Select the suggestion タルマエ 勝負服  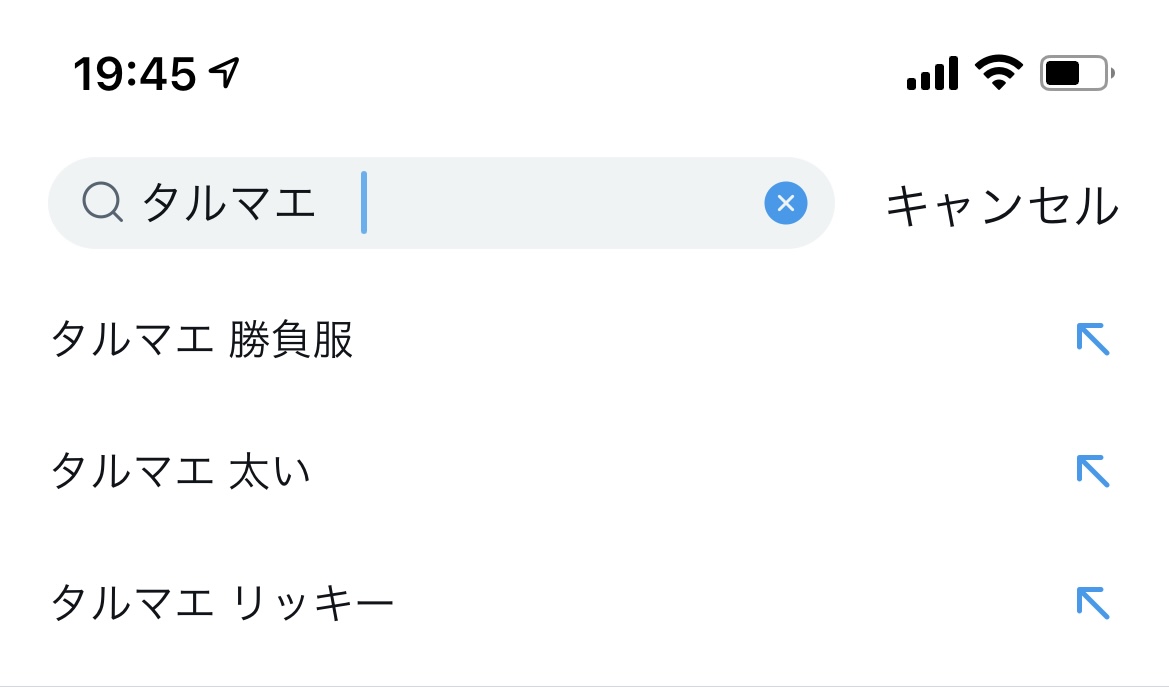(202, 341)
